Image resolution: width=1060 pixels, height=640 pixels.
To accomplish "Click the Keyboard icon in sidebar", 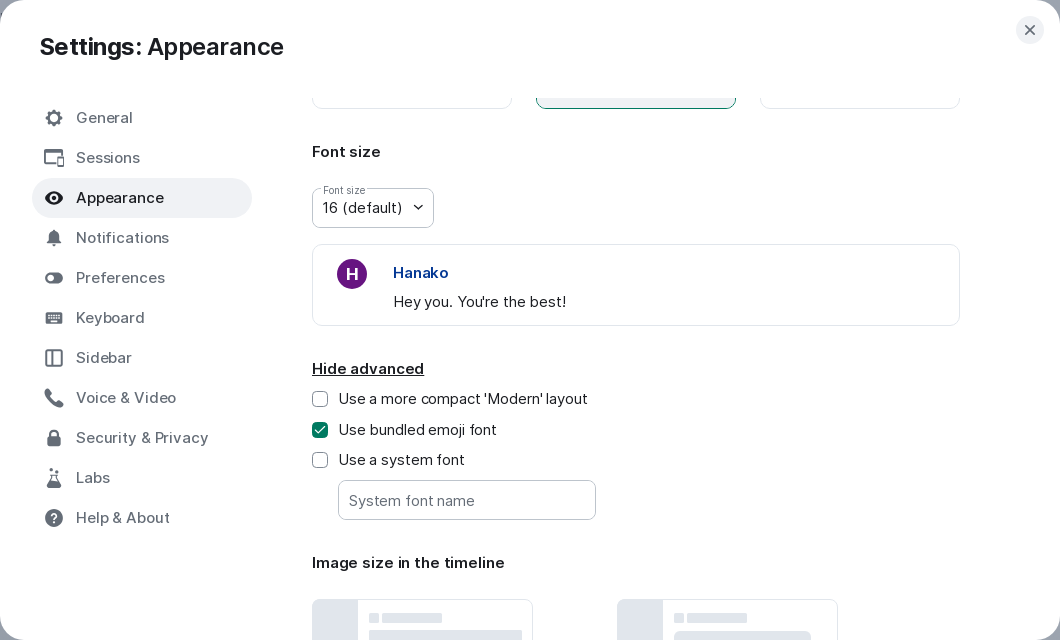I will pyautogui.click(x=54, y=318).
